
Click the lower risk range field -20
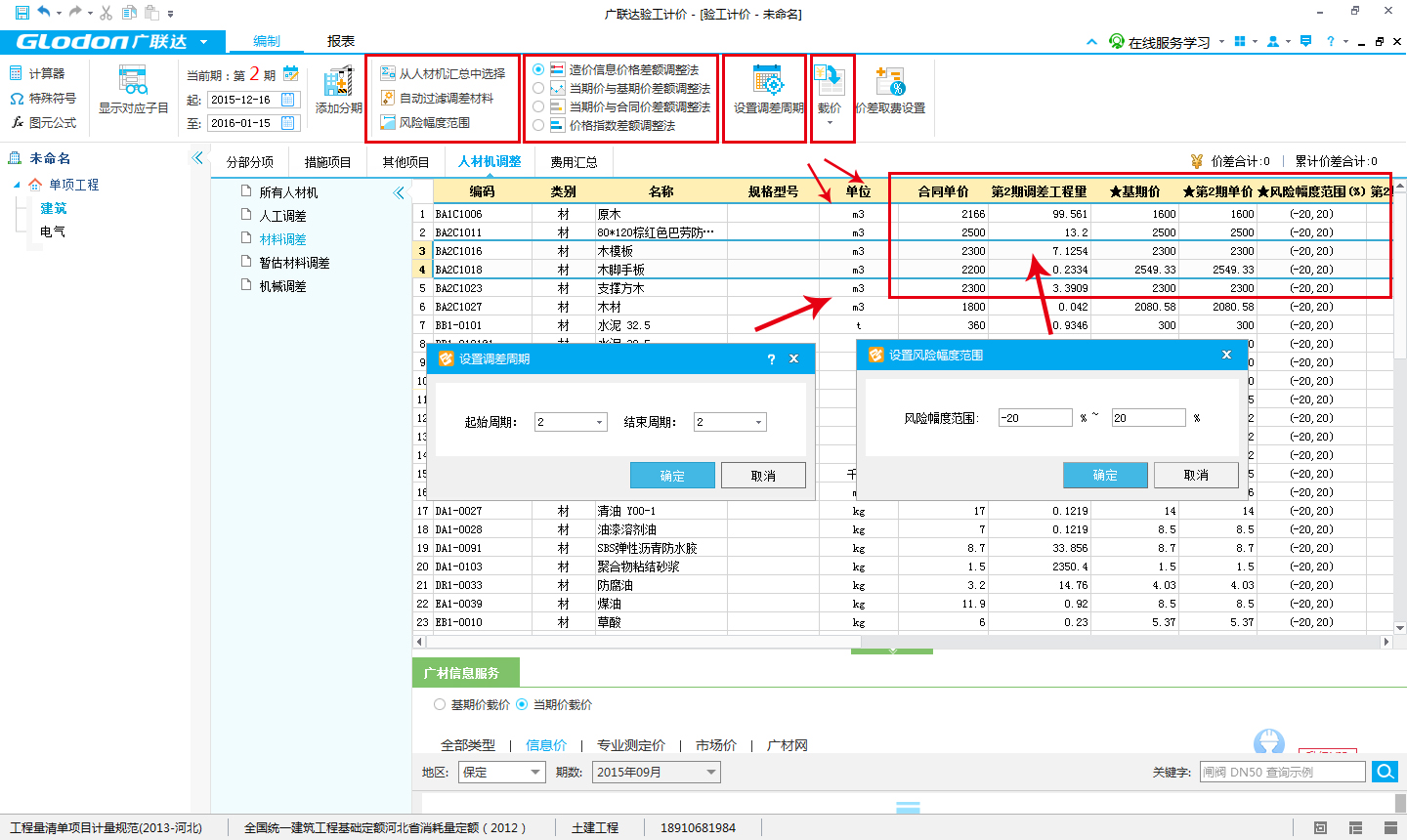point(1035,417)
